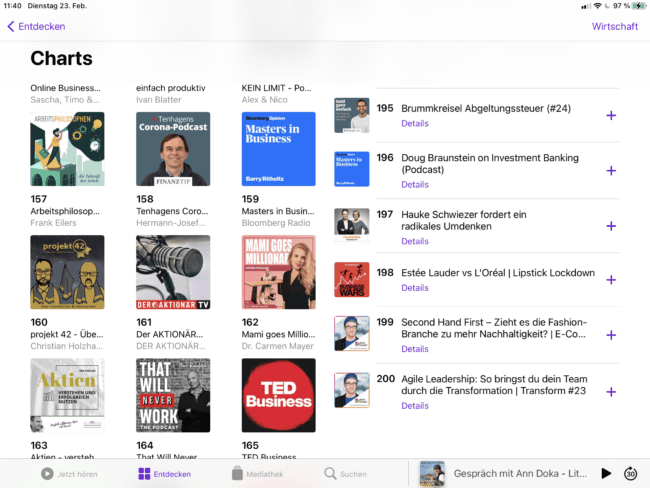Open Details for Doug Braunstein episode
650x488 pixels.
[x=415, y=185]
